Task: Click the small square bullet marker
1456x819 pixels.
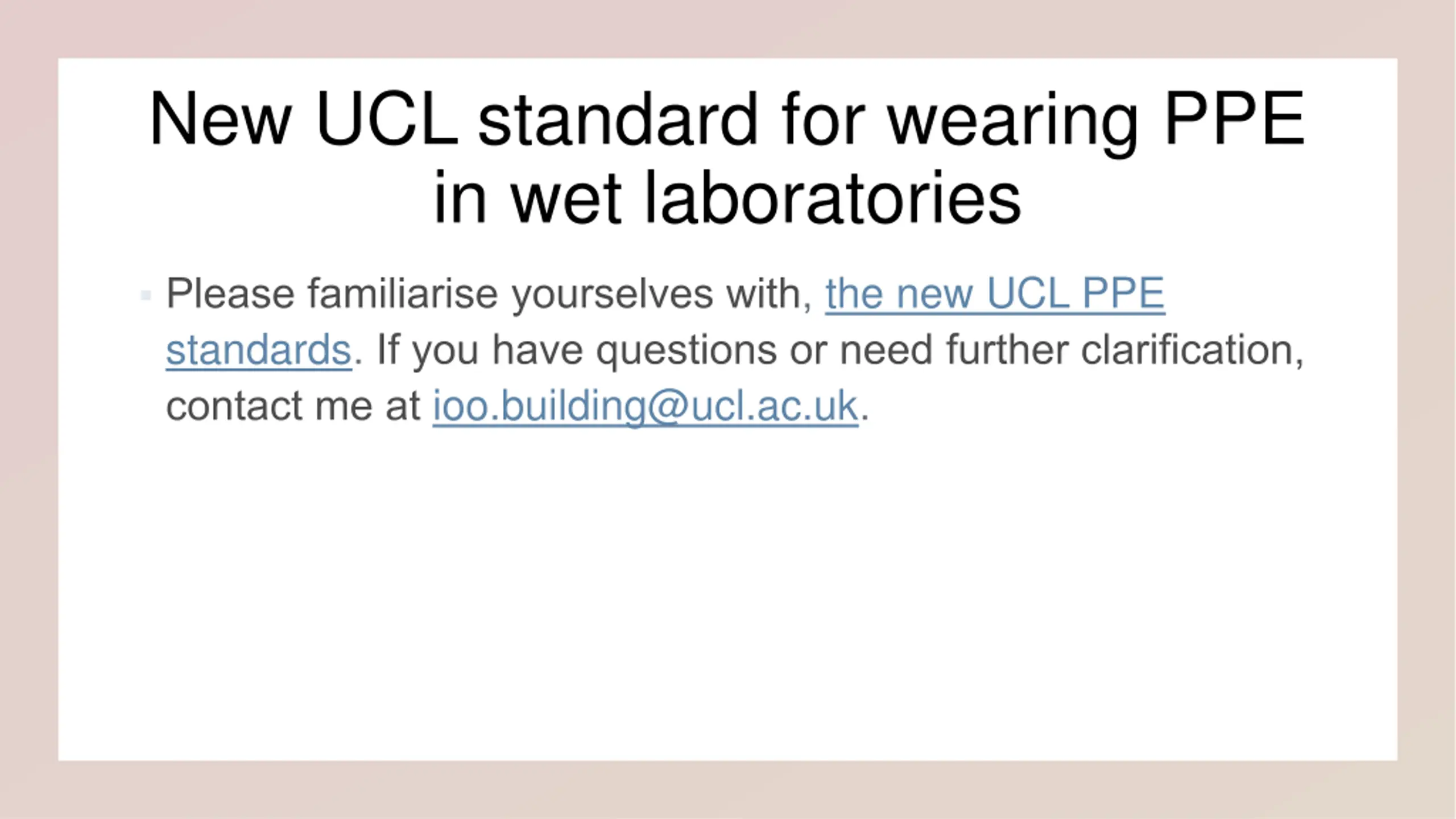Action: click(146, 296)
